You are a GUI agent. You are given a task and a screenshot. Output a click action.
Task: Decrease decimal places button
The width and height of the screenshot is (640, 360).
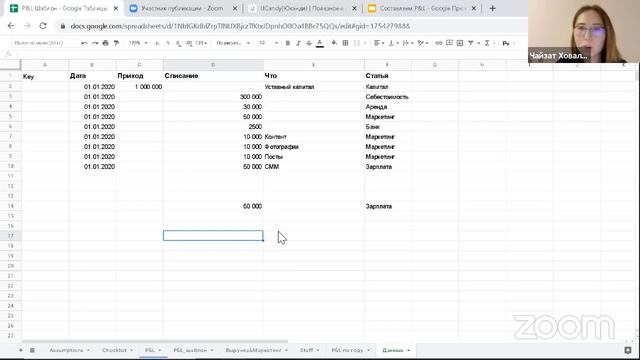[178, 43]
